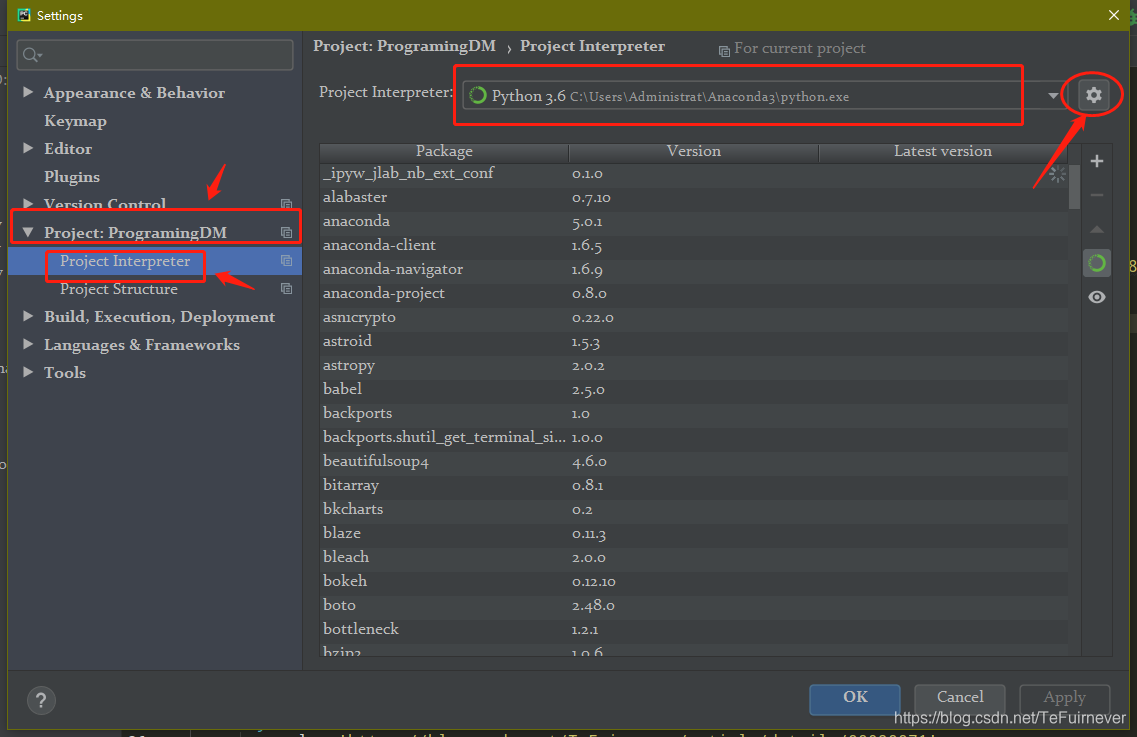This screenshot has width=1137, height=737.
Task: Open help with the question mark button
Action: 41,700
